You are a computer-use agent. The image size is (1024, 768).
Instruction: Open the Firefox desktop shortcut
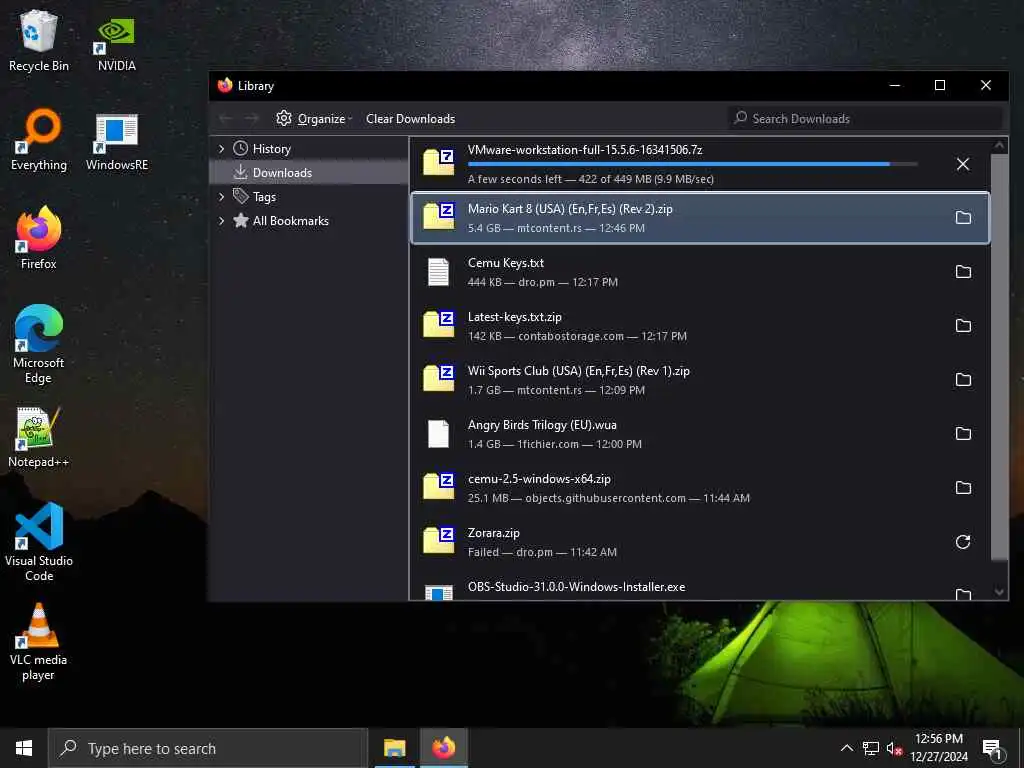pyautogui.click(x=39, y=238)
